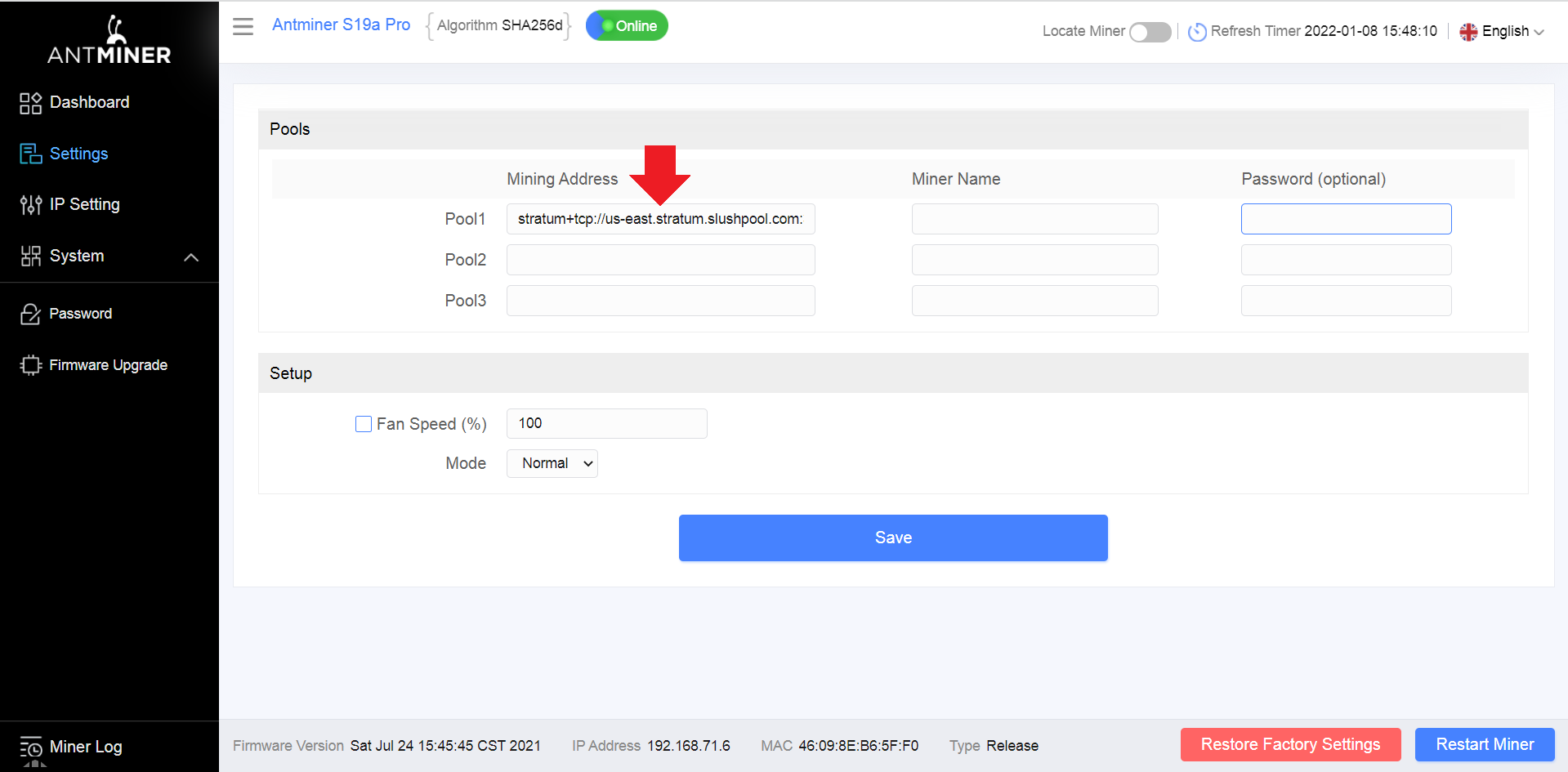This screenshot has width=1568, height=772.
Task: Click the Antminer logo
Action: coord(109,39)
